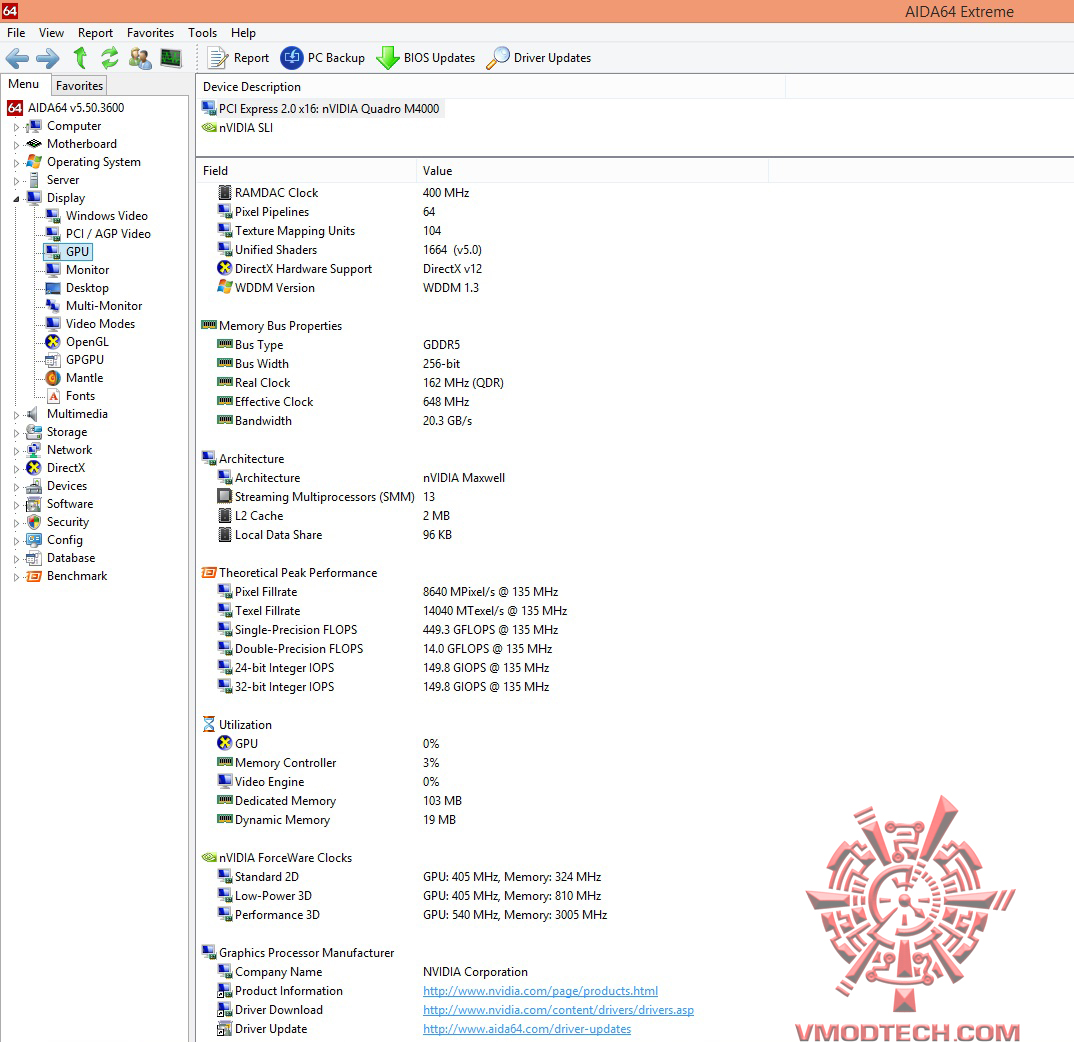Expand the DirectX tree node
This screenshot has width=1074, height=1042.
(x=16, y=469)
